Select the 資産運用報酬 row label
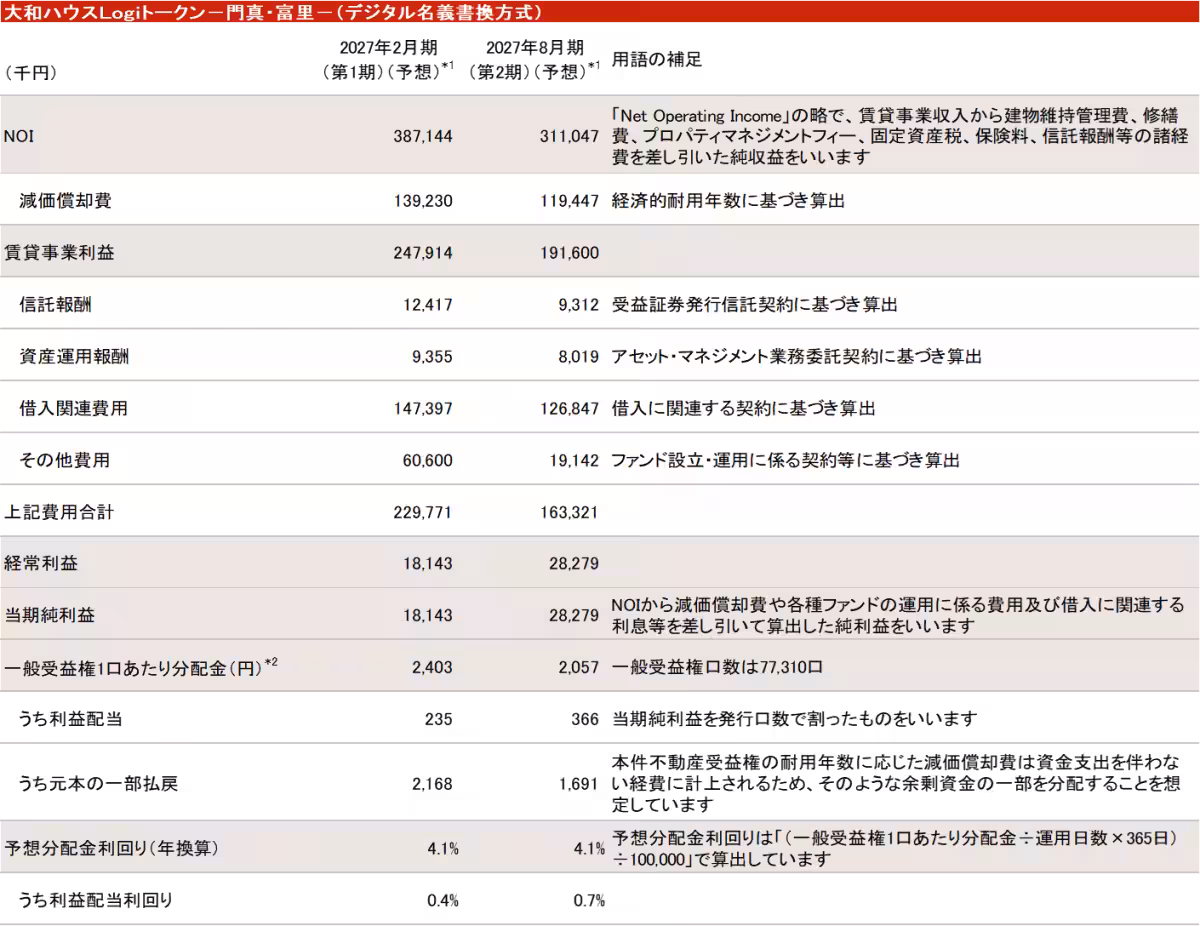The image size is (1200, 926). click(x=74, y=357)
